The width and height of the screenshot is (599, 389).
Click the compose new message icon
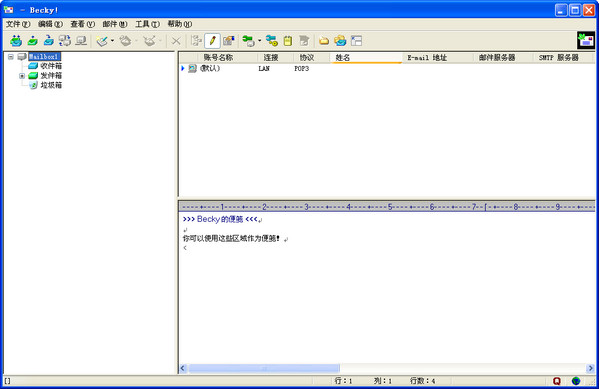pyautogui.click(x=102, y=41)
